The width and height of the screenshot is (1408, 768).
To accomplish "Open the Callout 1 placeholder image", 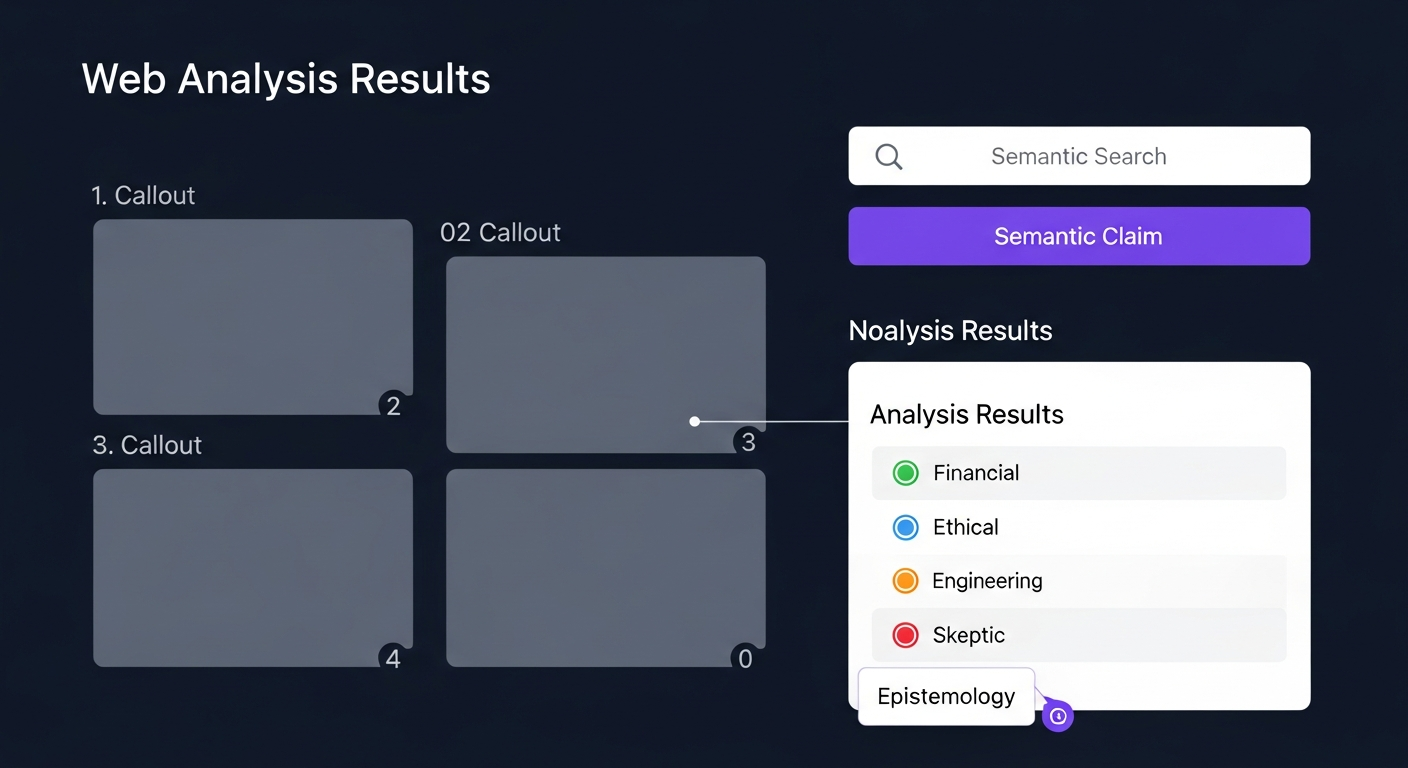I will coord(253,317).
